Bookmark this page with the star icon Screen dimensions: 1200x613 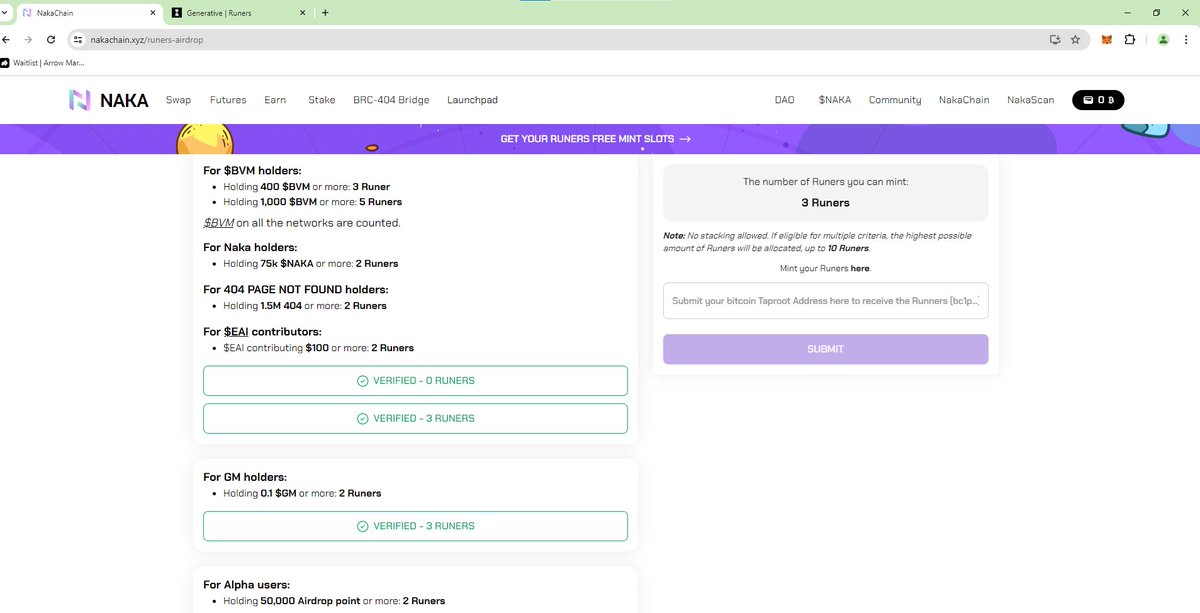pyautogui.click(x=1075, y=39)
